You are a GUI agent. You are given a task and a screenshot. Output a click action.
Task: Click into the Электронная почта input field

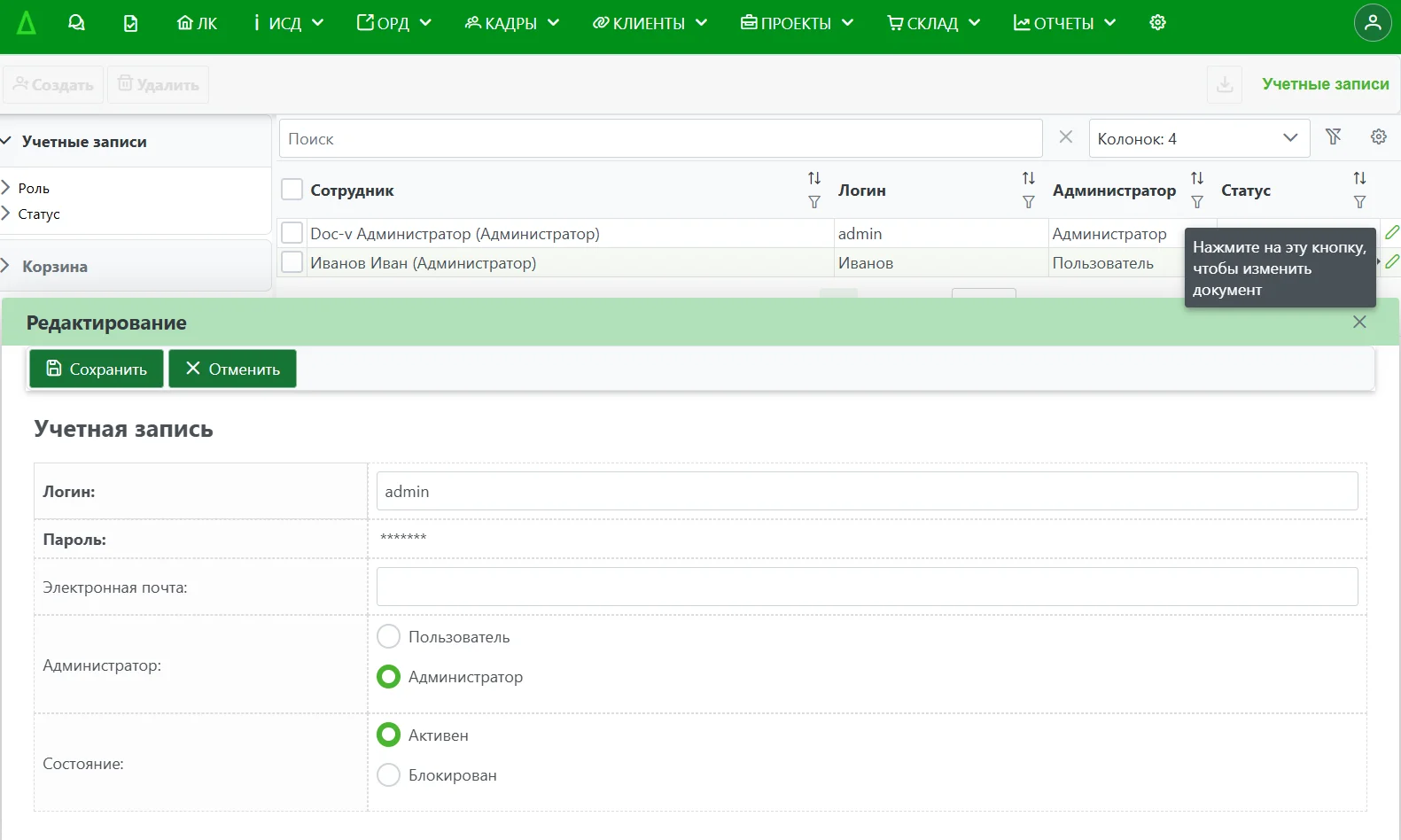(867, 587)
